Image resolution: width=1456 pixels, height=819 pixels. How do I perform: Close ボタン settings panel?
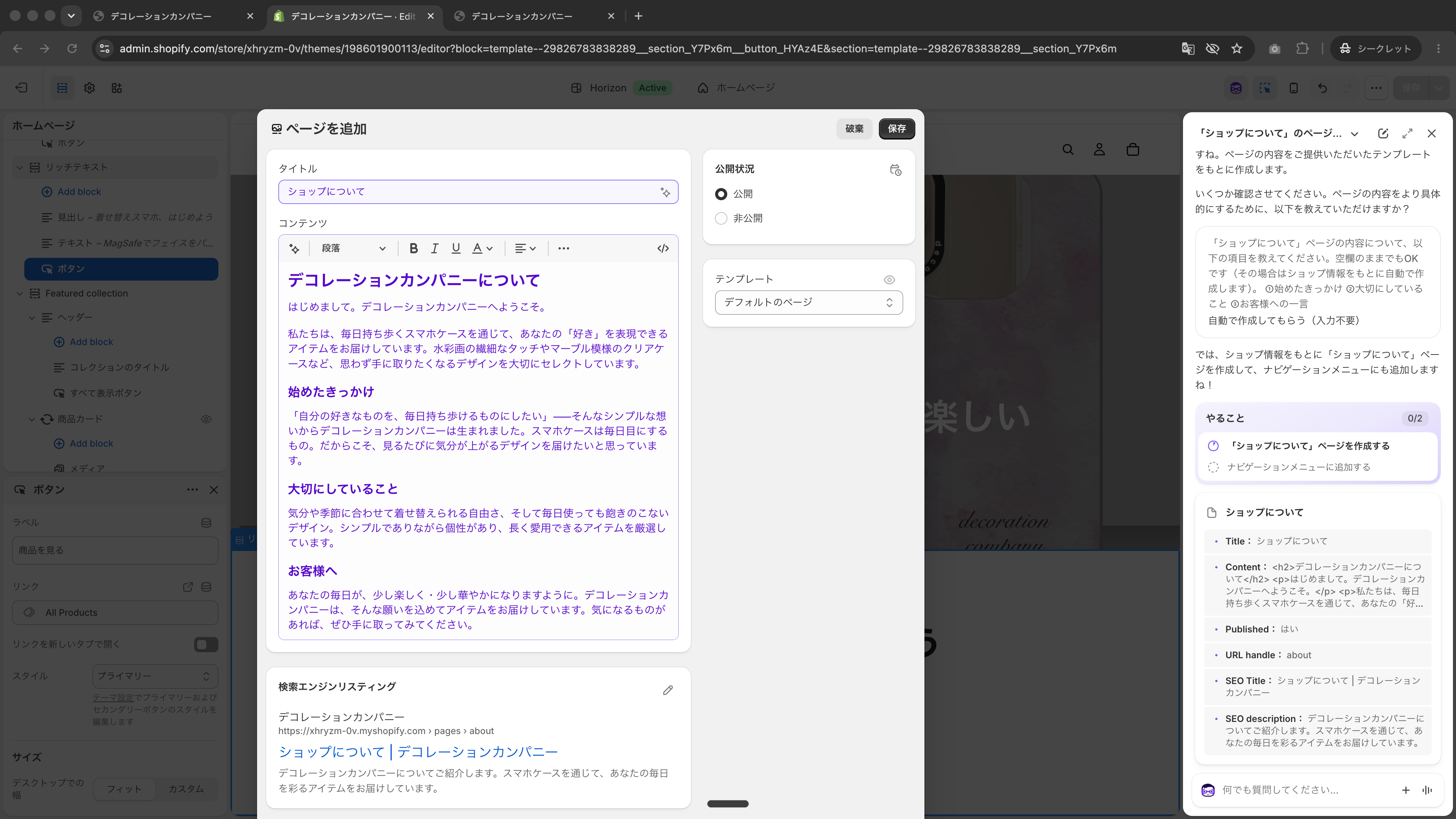213,490
